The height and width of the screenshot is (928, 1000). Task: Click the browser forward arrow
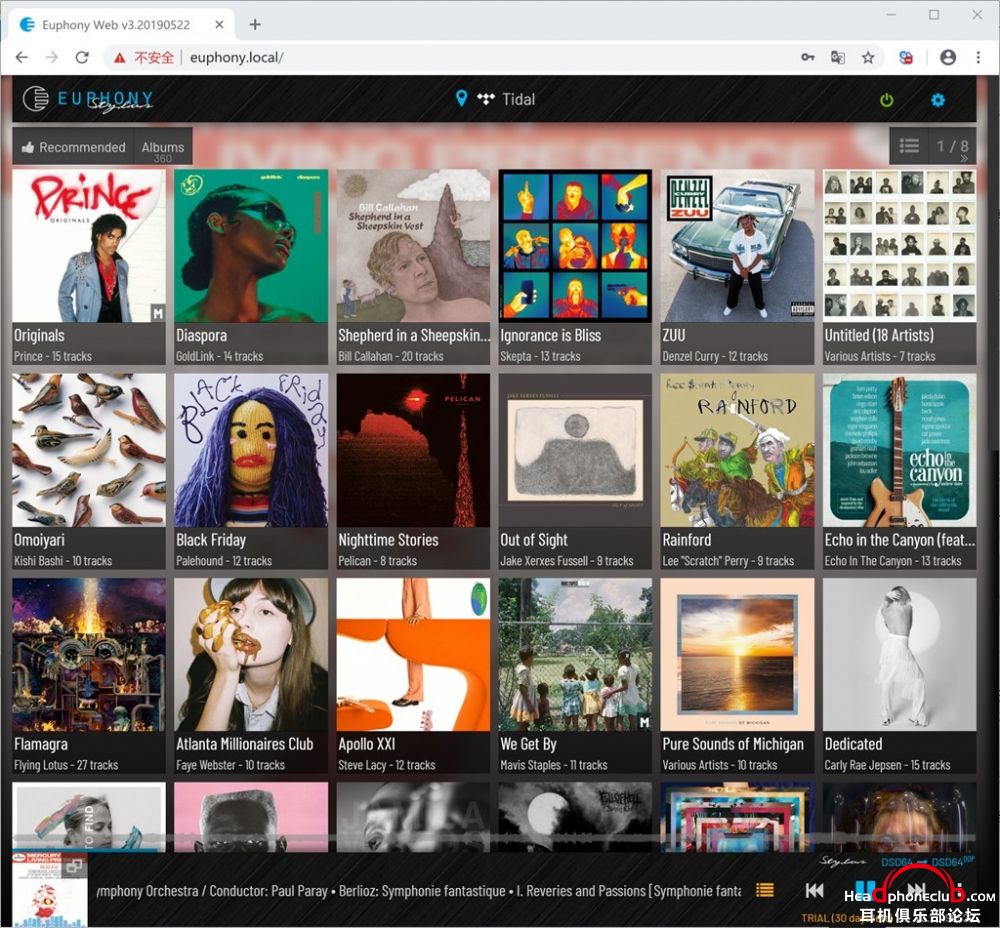pos(52,57)
